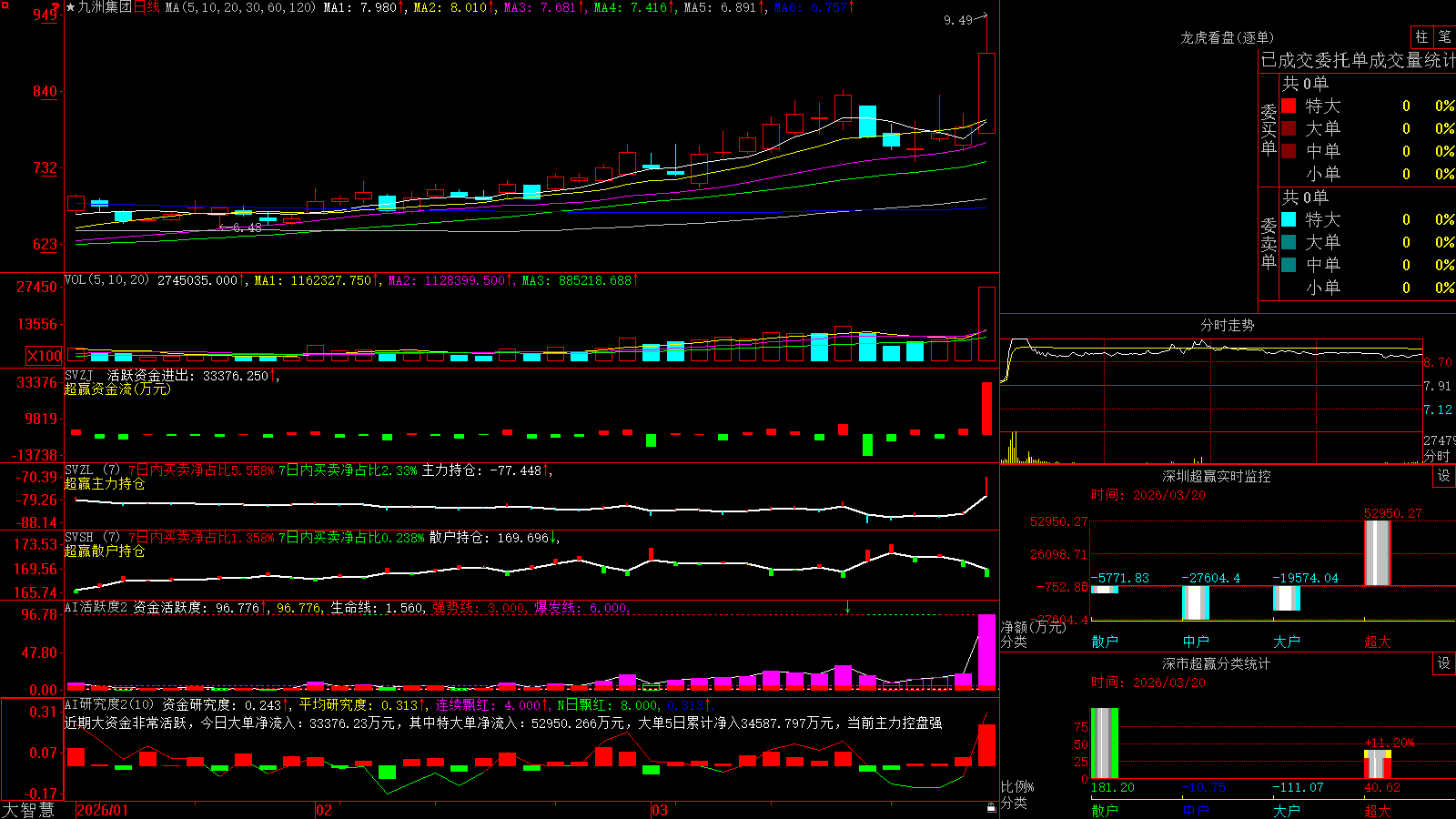Click the VOL(5,10,20) indicator label
Image resolution: width=1456 pixels, height=819 pixels.
(x=106, y=280)
